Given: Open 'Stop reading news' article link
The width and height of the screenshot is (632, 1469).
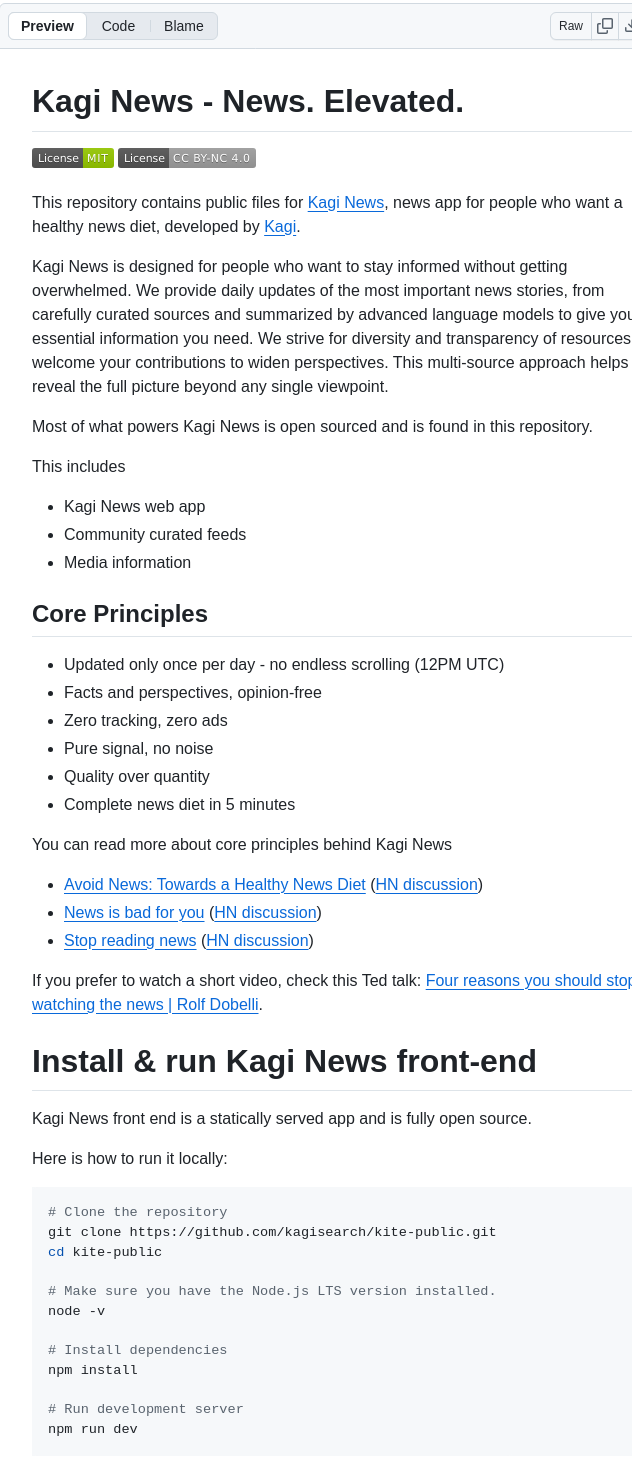Looking at the screenshot, I should (130, 940).
